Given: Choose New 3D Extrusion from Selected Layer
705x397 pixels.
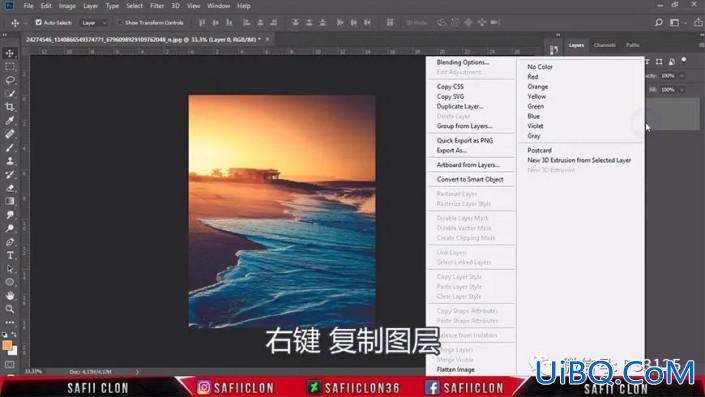Looking at the screenshot, I should pyautogui.click(x=579, y=161).
